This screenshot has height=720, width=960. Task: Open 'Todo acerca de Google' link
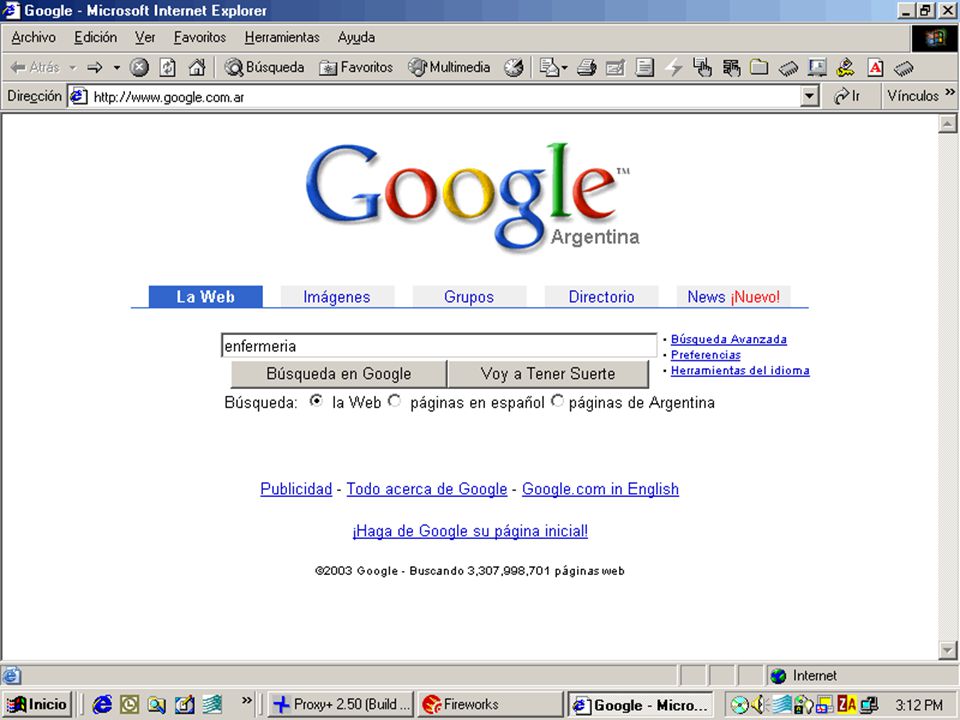pyautogui.click(x=427, y=489)
